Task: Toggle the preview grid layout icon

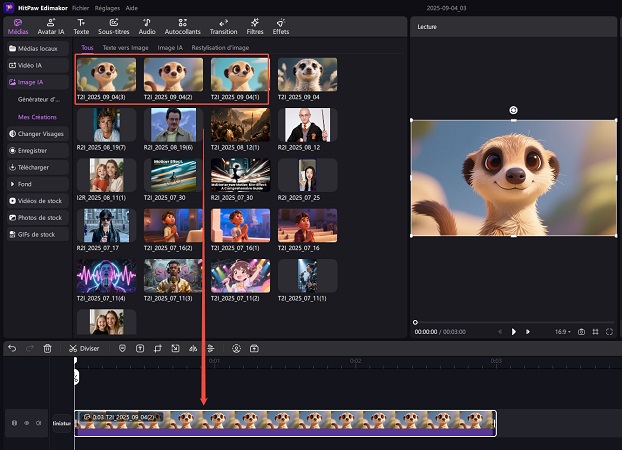Action: pyautogui.click(x=595, y=332)
